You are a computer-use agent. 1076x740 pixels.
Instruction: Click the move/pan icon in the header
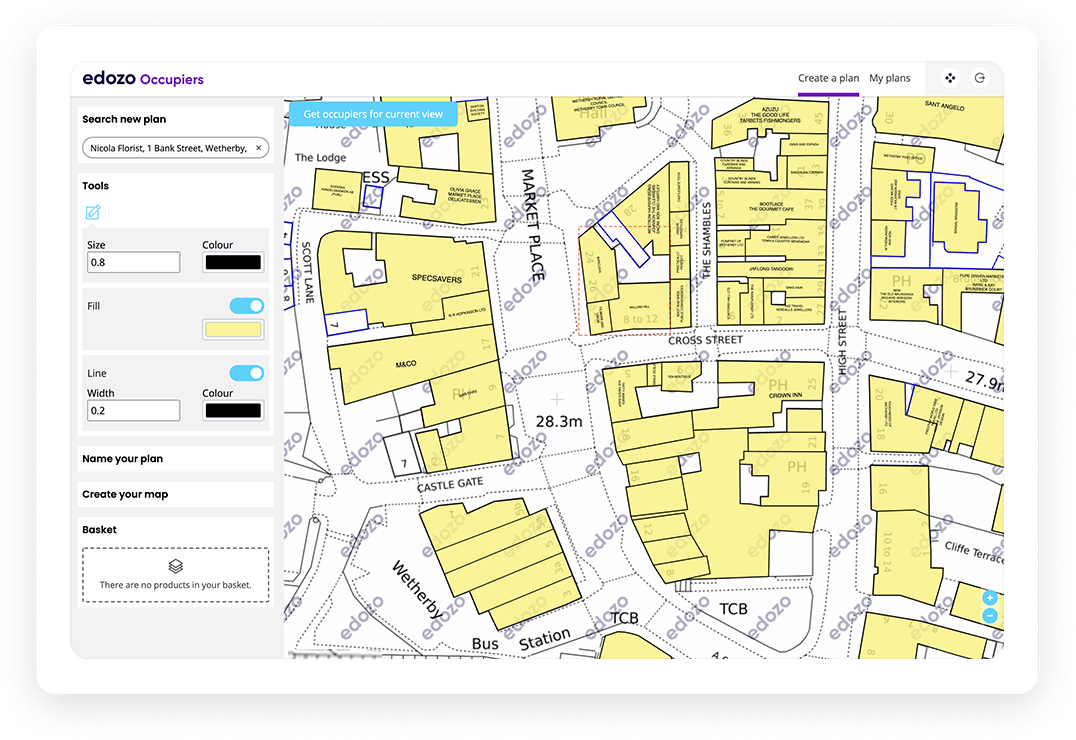point(950,78)
